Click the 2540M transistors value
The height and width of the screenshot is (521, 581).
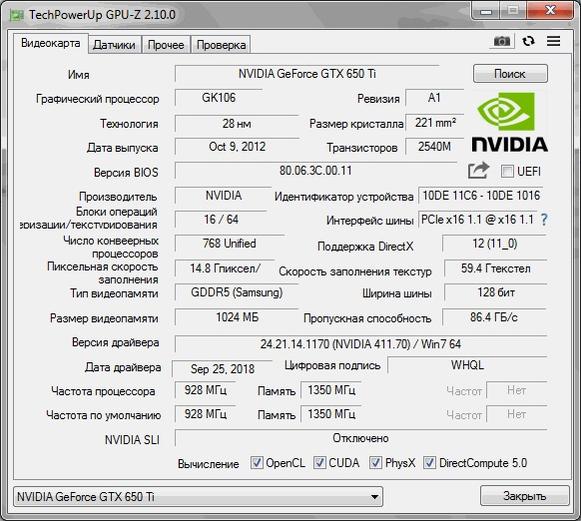coord(435,147)
